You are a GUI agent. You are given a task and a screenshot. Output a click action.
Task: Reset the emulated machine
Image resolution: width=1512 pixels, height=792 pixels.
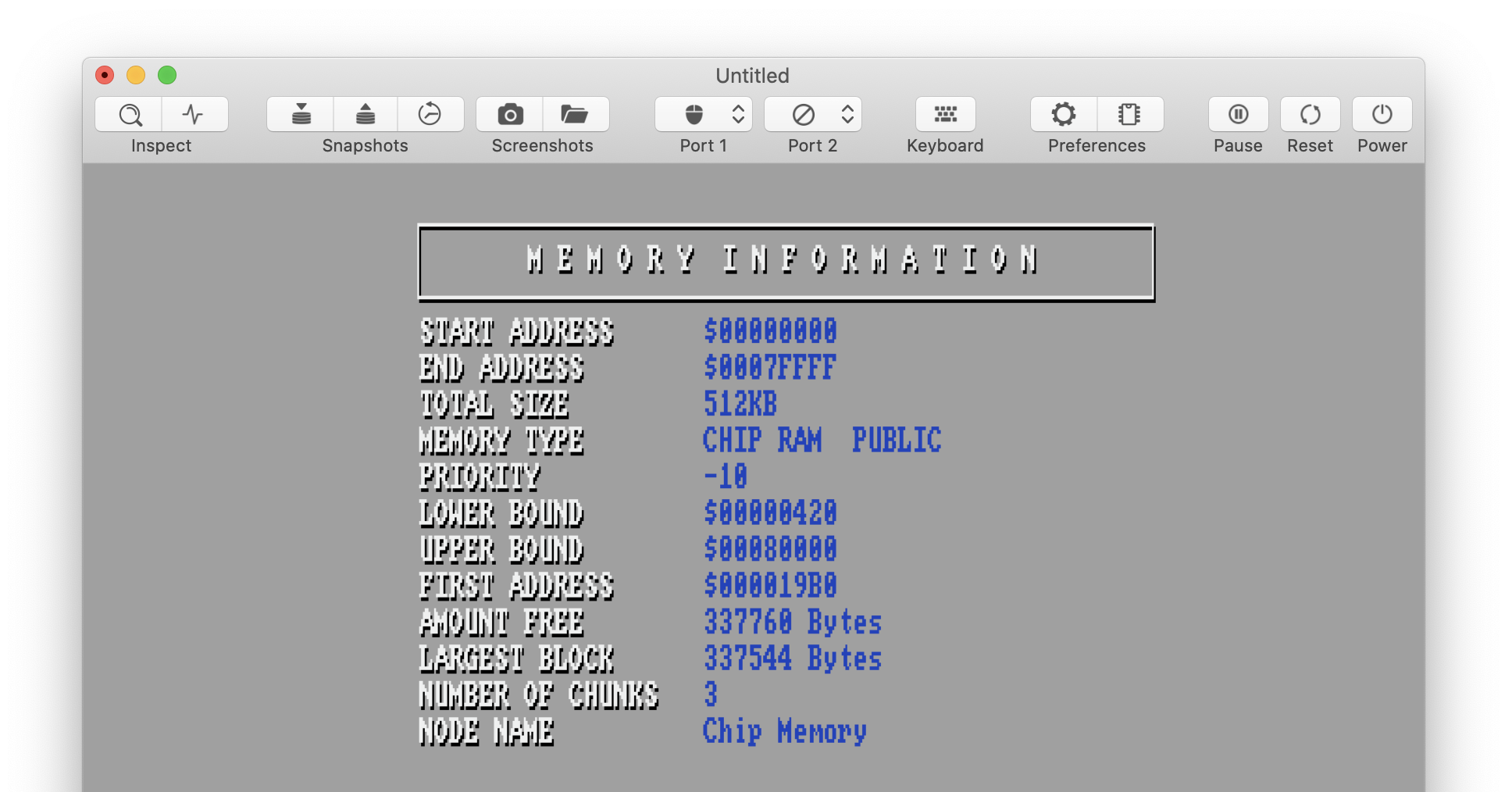[x=1310, y=114]
